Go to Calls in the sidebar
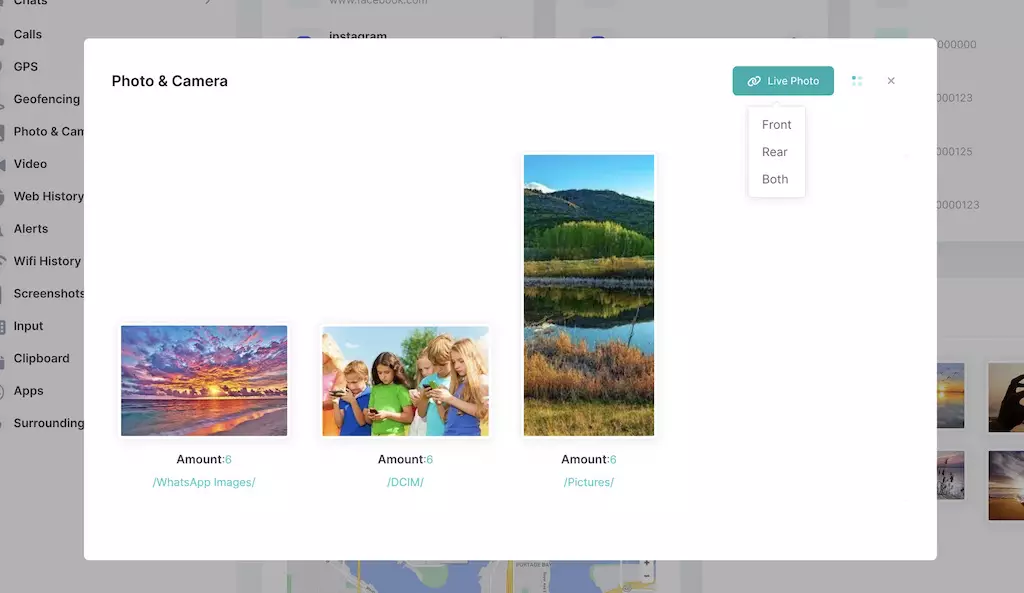This screenshot has width=1024, height=593. (28, 34)
